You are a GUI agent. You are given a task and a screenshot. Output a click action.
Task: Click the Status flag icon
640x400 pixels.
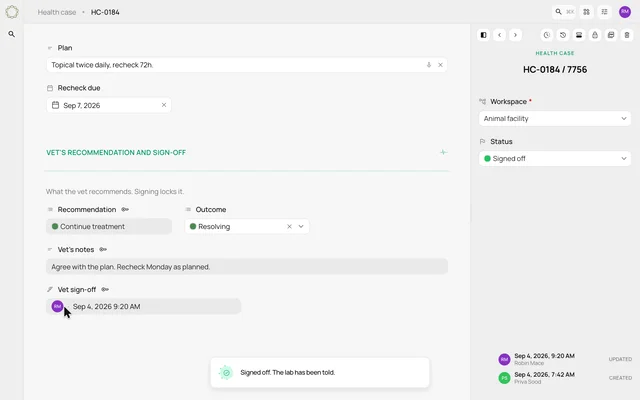coord(482,142)
